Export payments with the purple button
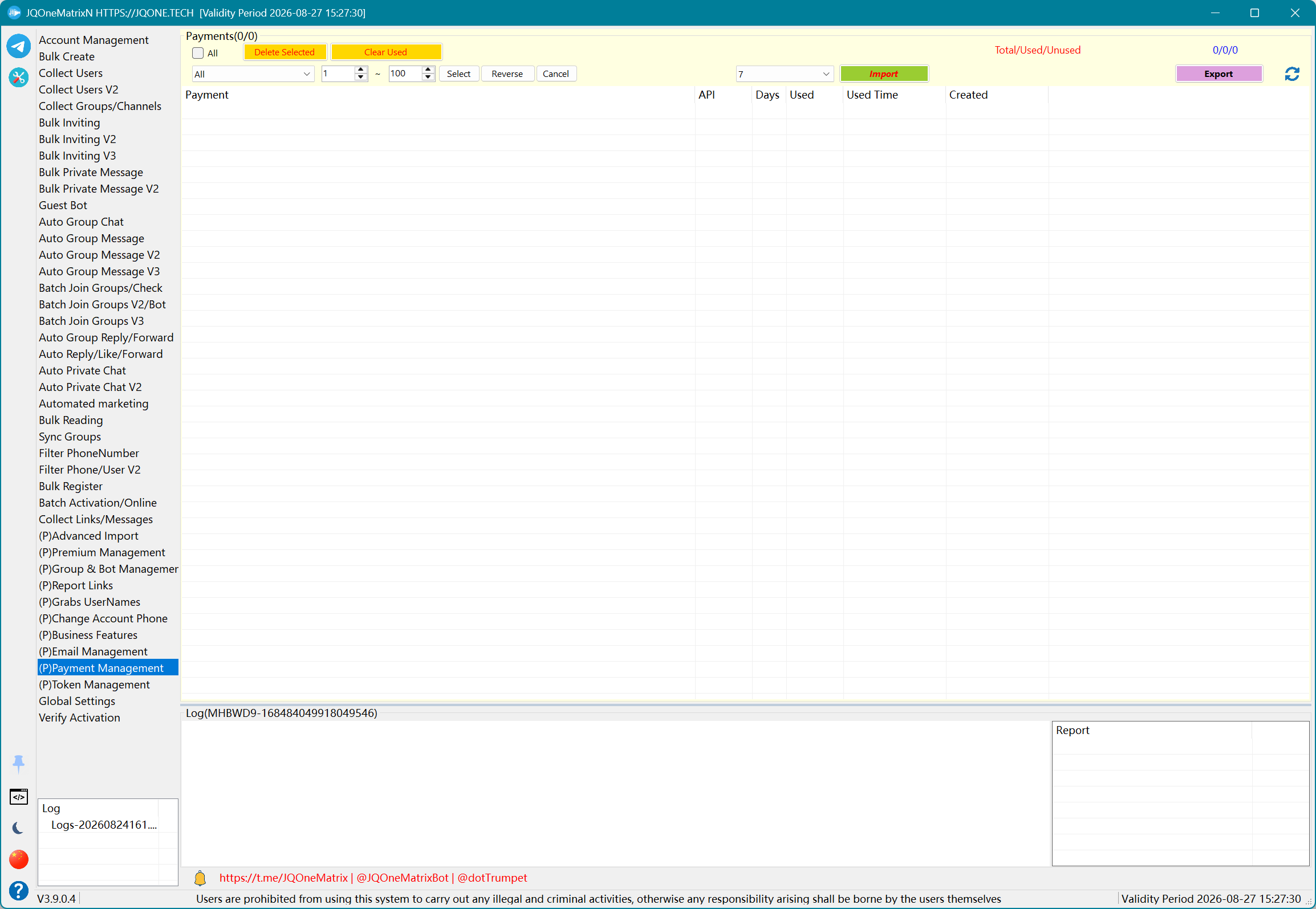Viewport: 1316px width, 909px height. click(x=1218, y=74)
